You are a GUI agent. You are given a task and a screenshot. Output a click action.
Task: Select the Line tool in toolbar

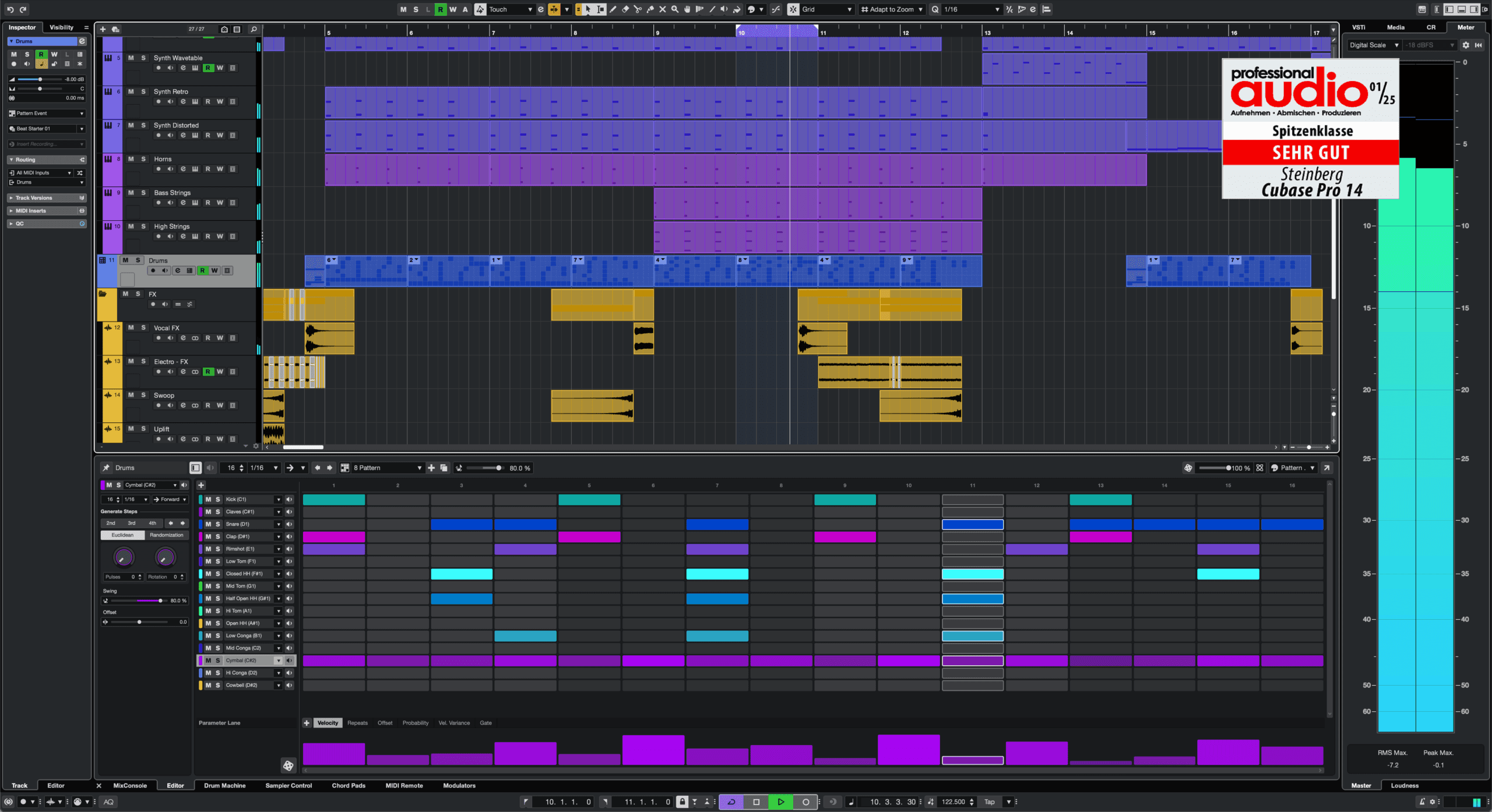tap(712, 9)
